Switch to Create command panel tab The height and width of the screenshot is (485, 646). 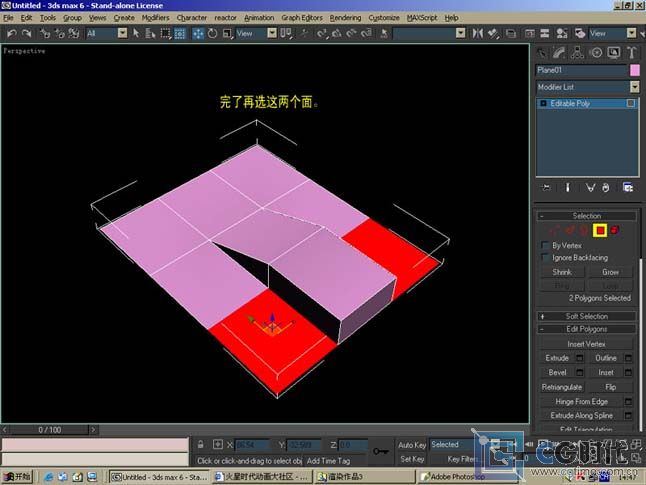pyautogui.click(x=542, y=53)
